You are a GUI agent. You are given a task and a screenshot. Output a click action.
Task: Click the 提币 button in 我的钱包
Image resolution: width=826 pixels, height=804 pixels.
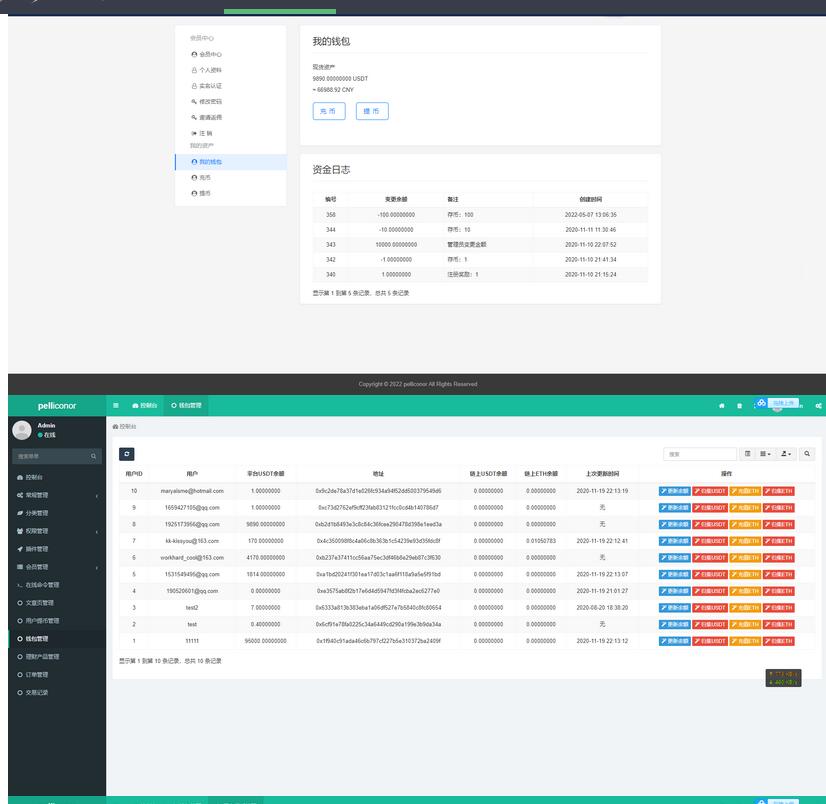click(371, 111)
